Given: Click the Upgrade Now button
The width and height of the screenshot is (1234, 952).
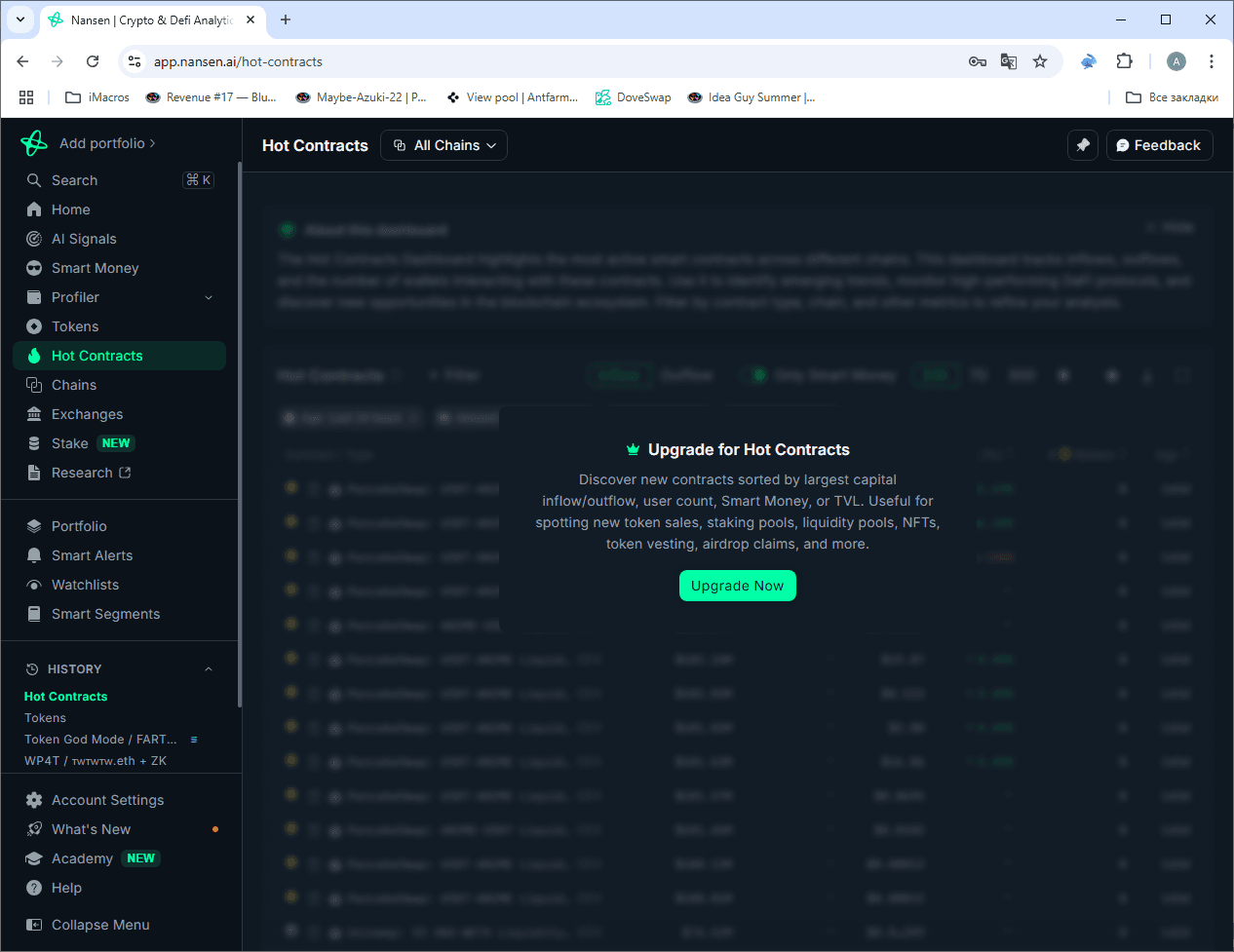Looking at the screenshot, I should click(x=738, y=586).
